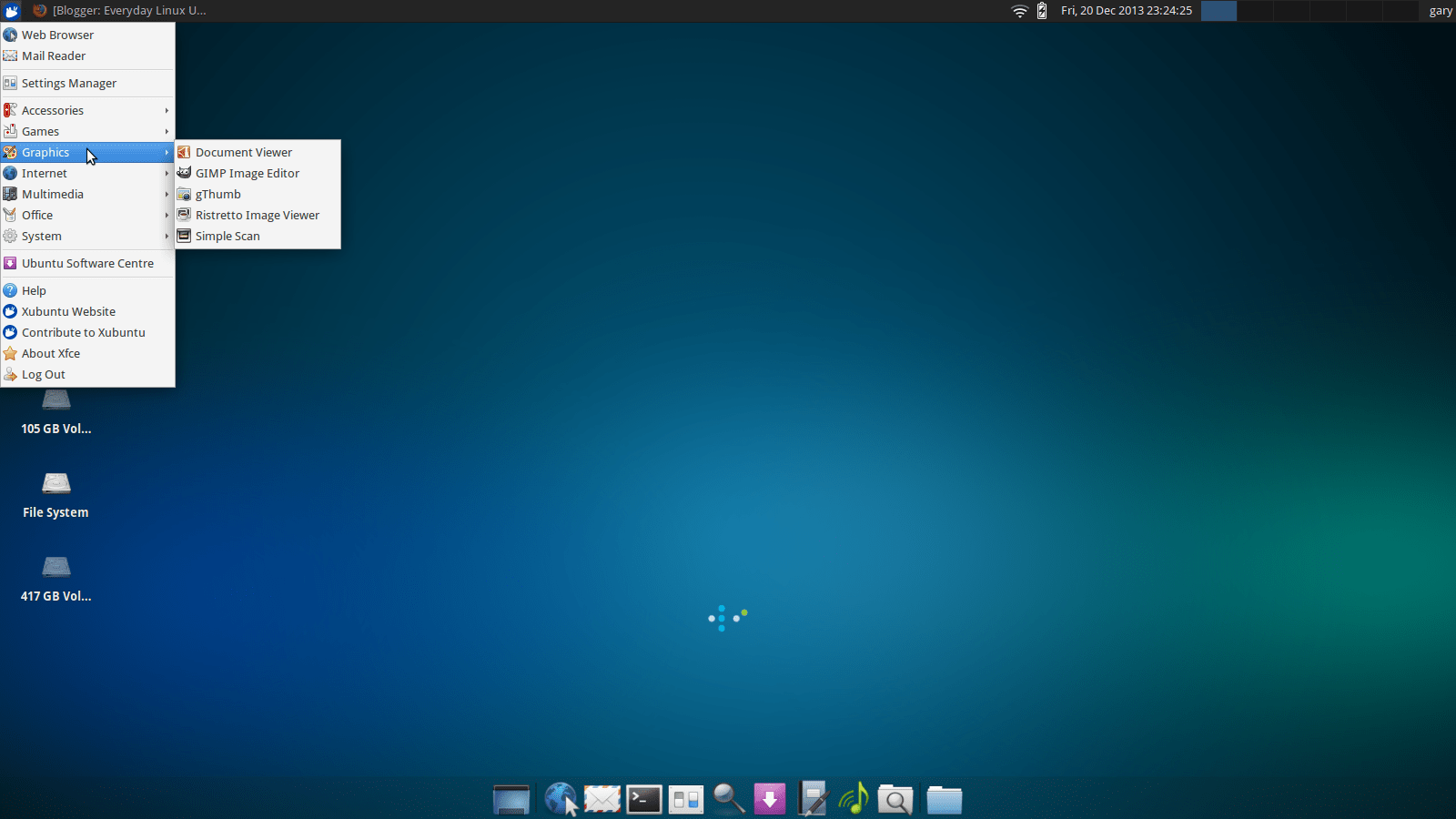Expand the Accessories submenu
Screen dimensions: 1456x819
[x=53, y=110]
